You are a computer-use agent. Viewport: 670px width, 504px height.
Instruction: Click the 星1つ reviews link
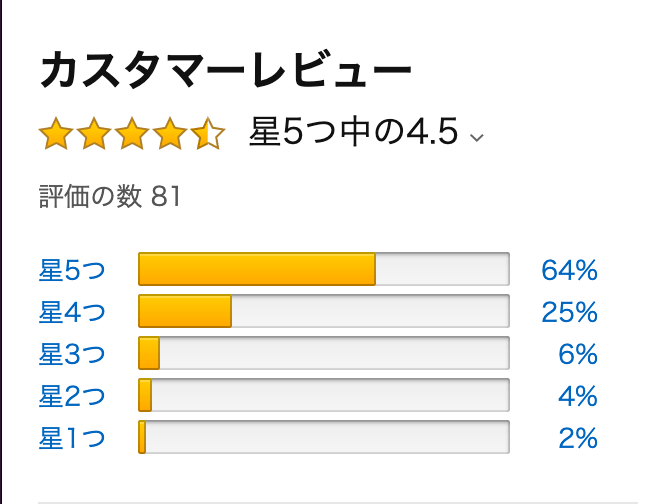pos(72,438)
